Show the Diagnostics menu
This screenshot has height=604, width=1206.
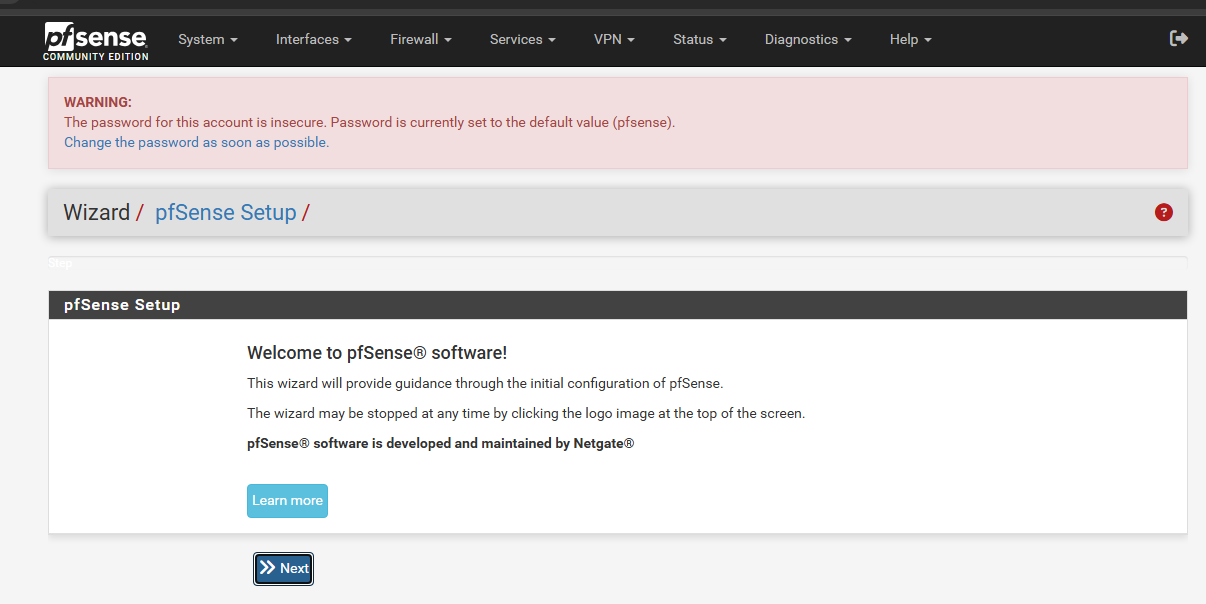click(807, 39)
